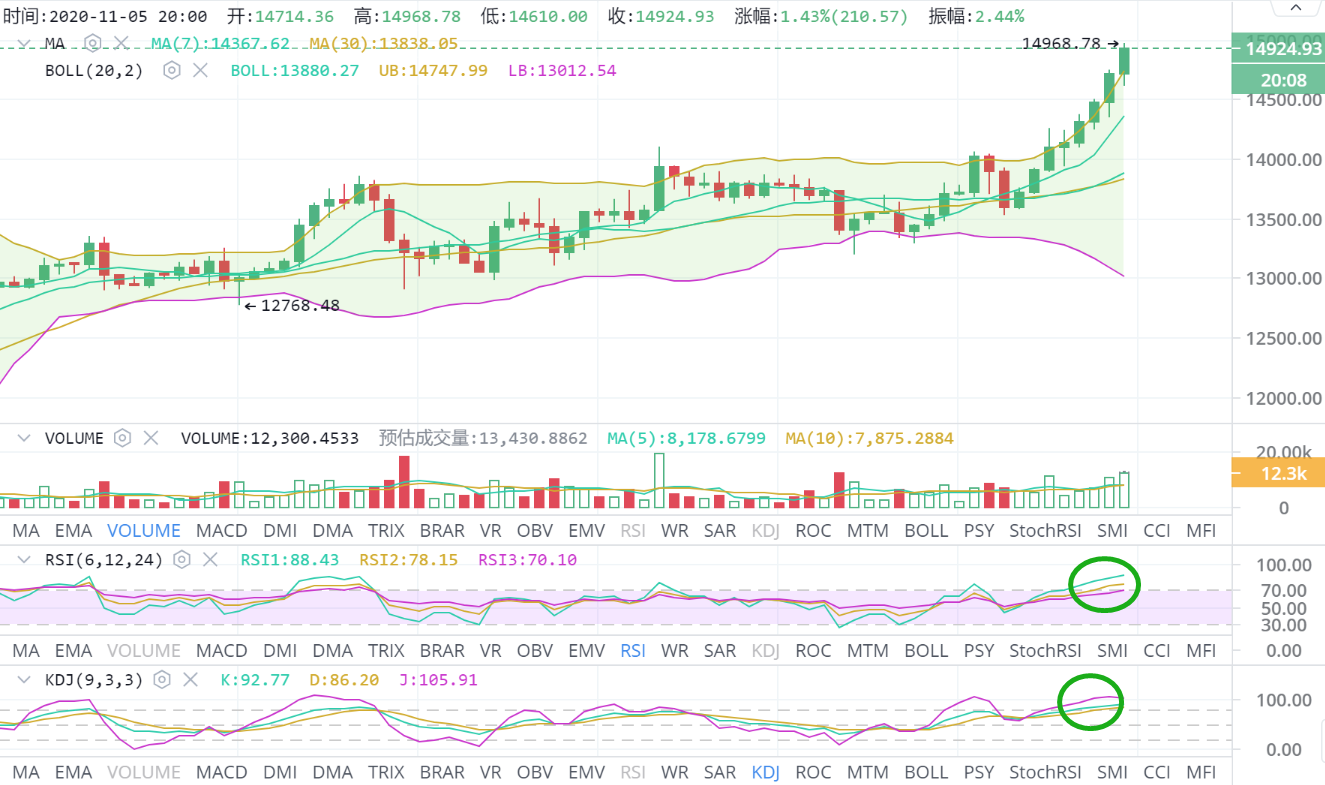This screenshot has width=1325, height=785.
Task: Click the MA(30):13838.05 legend value
Action: [383, 43]
